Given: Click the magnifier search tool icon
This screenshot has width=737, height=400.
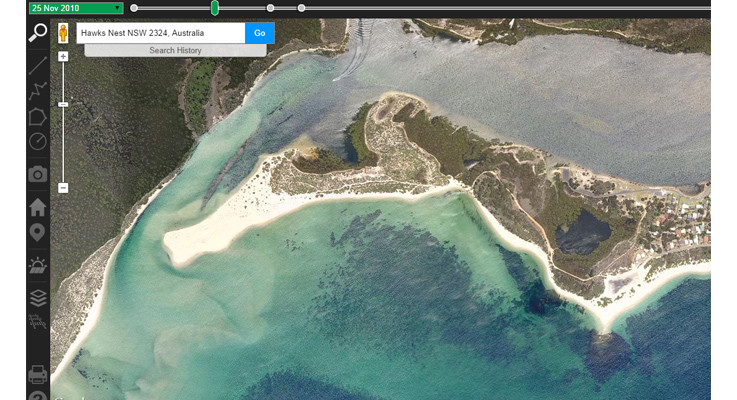Looking at the screenshot, I should 37,33.
